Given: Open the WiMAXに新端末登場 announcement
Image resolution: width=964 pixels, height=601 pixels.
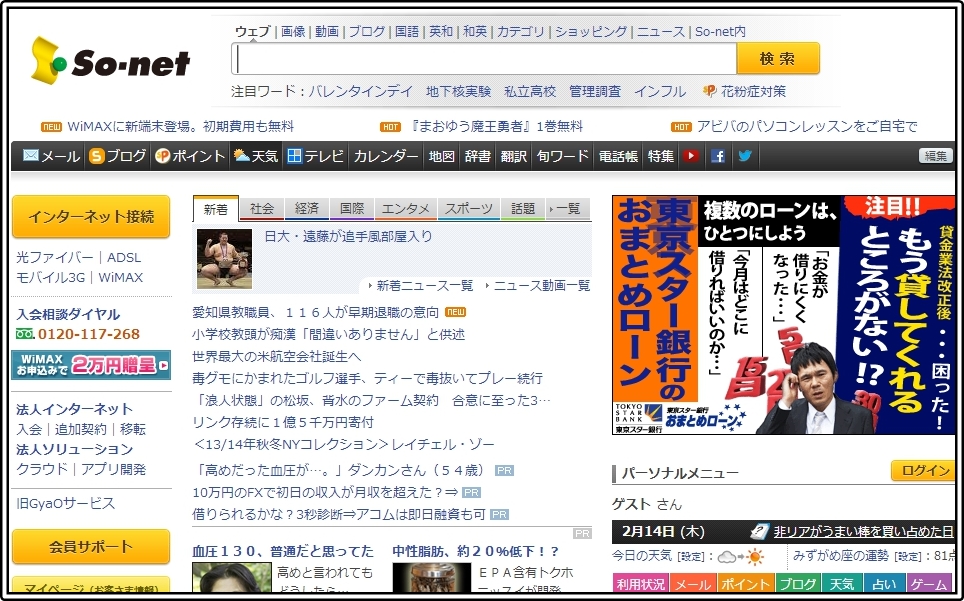Looking at the screenshot, I should coord(180,127).
